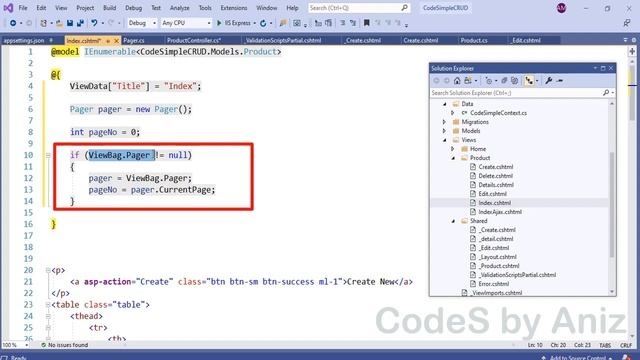The height and width of the screenshot is (360, 640).
Task: Click the Solution Explorer vertical scrollbar thumb
Action: (611, 204)
